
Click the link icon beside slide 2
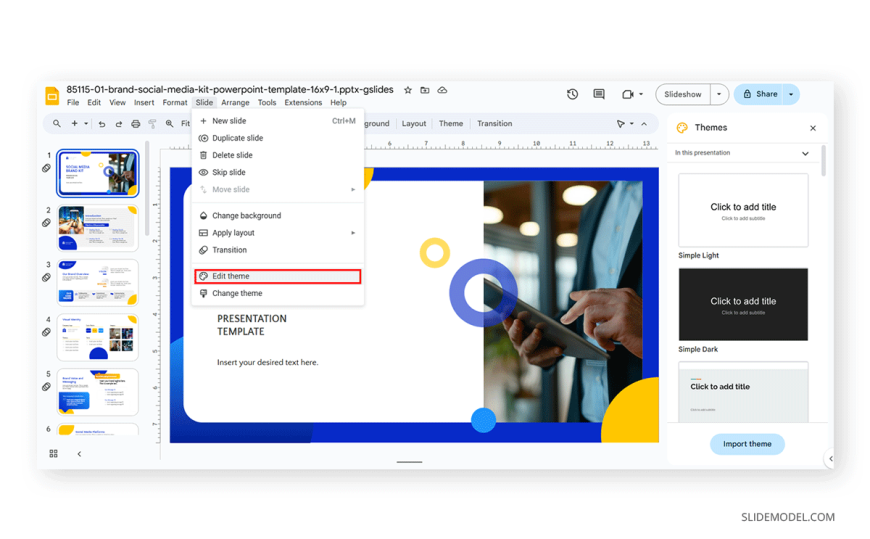47,223
